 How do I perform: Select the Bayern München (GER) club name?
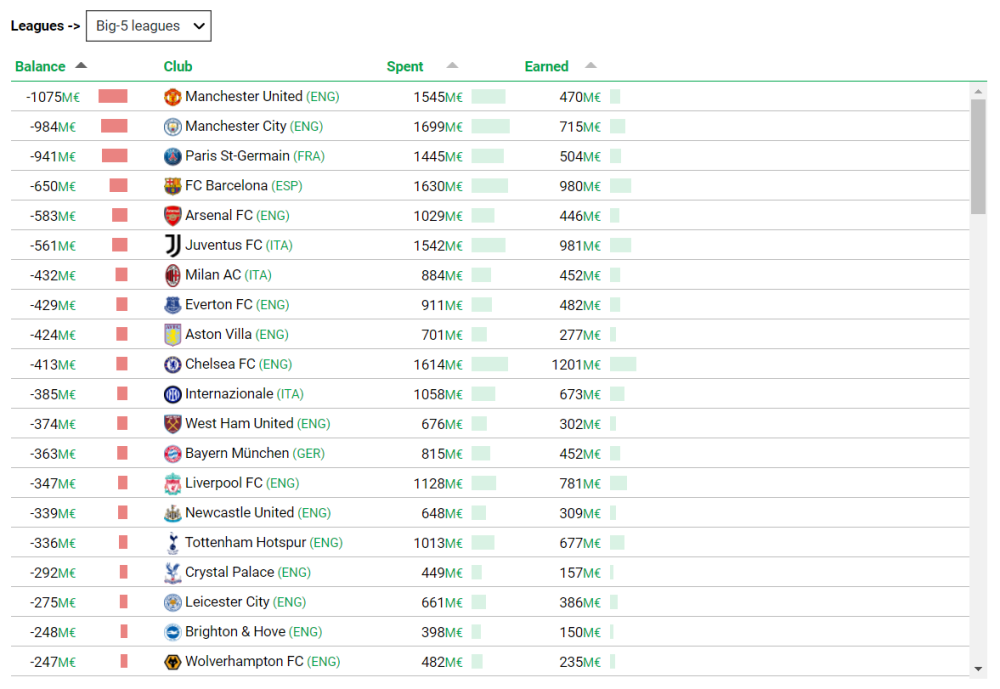pos(255,454)
